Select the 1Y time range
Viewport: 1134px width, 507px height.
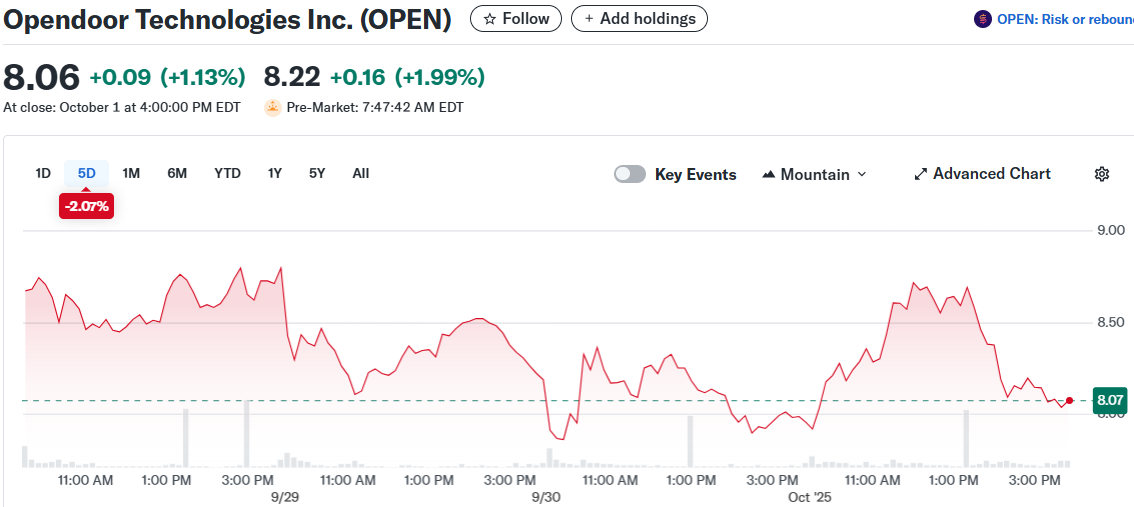click(x=274, y=173)
